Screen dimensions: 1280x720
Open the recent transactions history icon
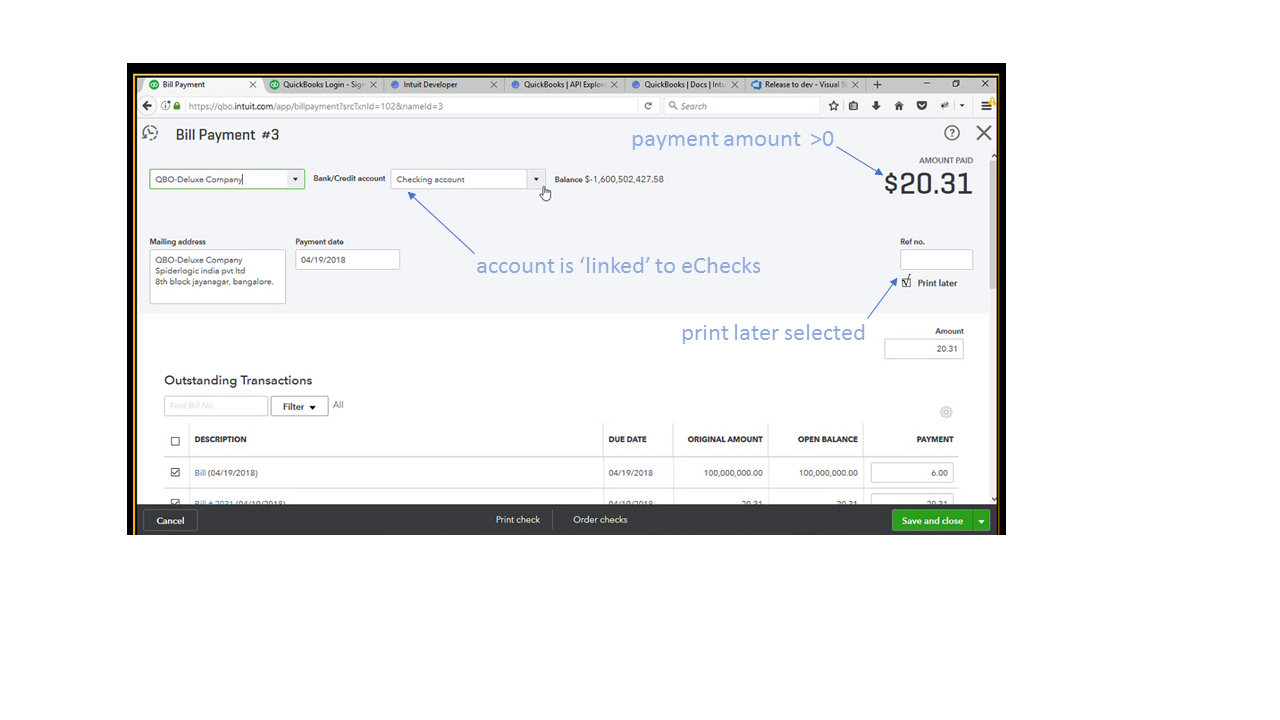click(150, 133)
